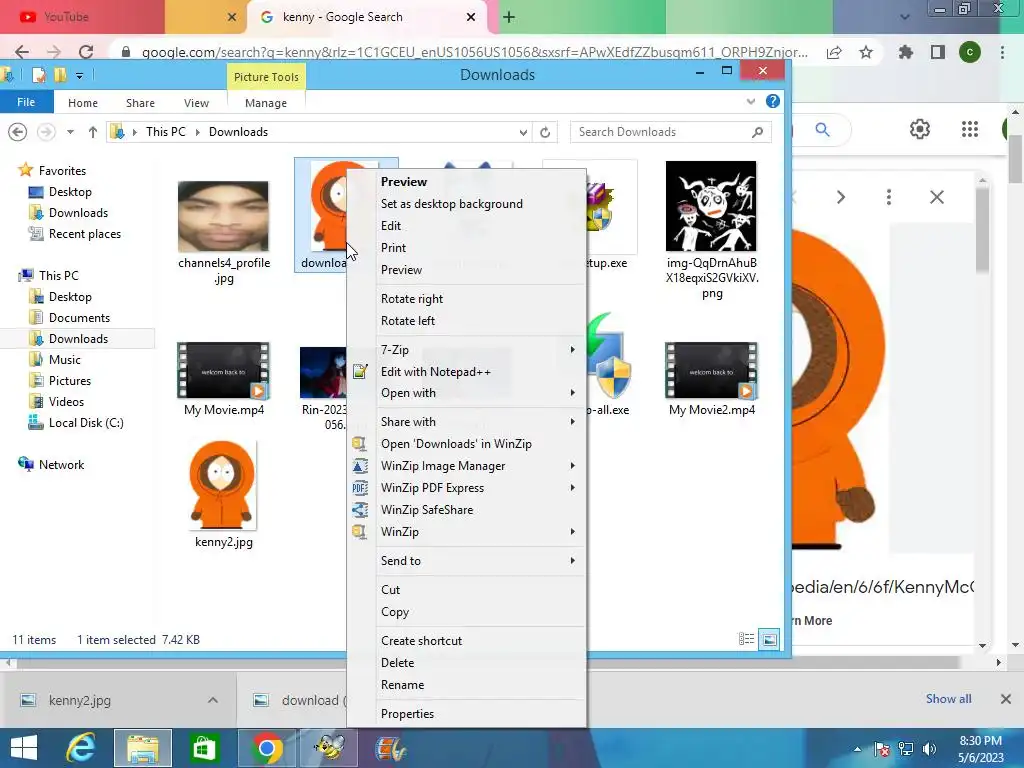Screen dimensions: 1024x768
Task: Open the File ribbon tab
Action: tap(26, 103)
